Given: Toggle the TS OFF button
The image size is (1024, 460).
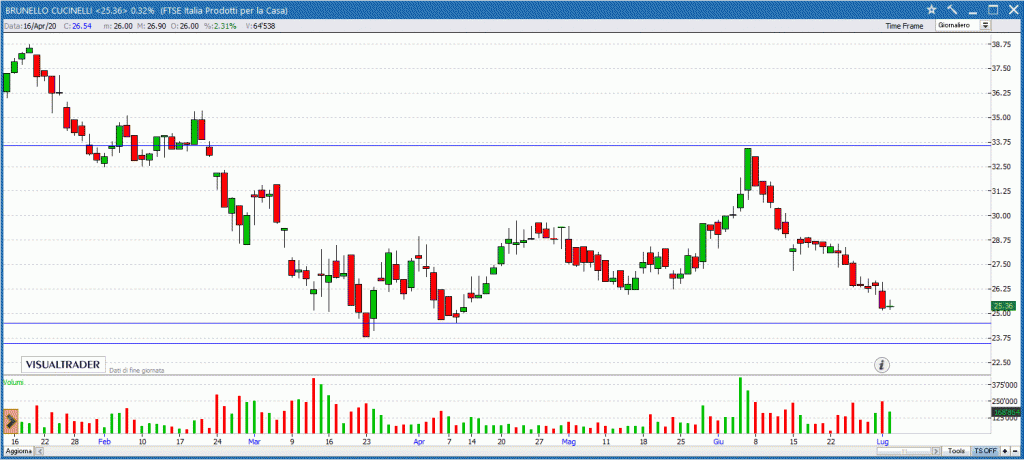Looking at the screenshot, I should pyautogui.click(x=985, y=451).
